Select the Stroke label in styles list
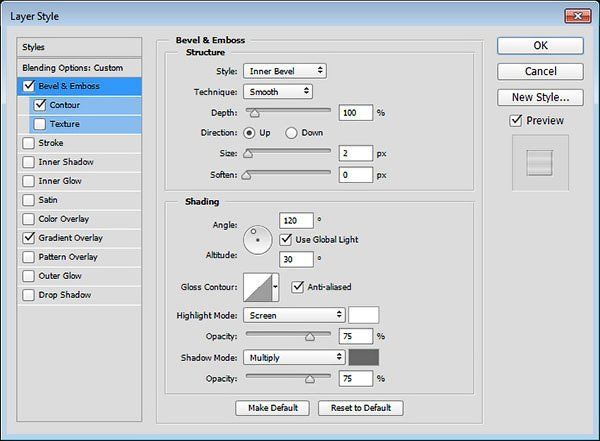600x441 pixels. (51, 143)
